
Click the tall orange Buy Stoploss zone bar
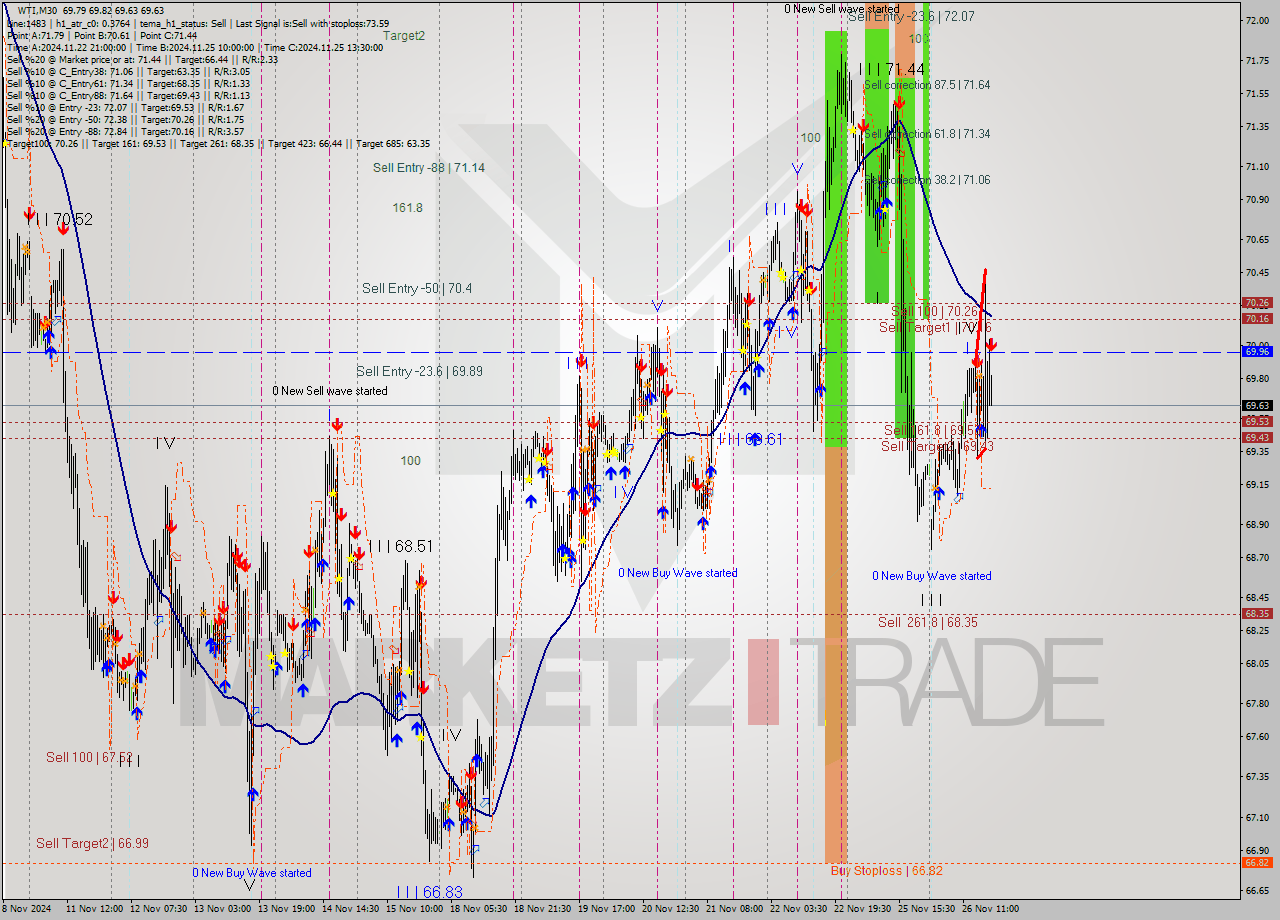pos(836,654)
